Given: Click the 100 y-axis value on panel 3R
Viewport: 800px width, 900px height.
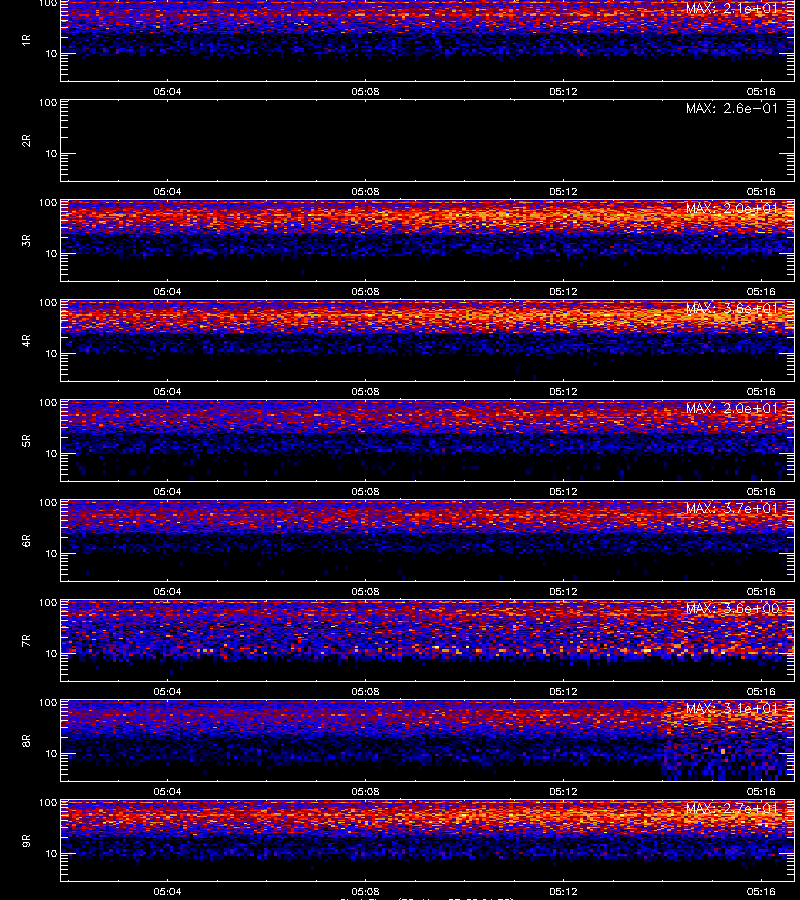Looking at the screenshot, I should tap(48, 203).
